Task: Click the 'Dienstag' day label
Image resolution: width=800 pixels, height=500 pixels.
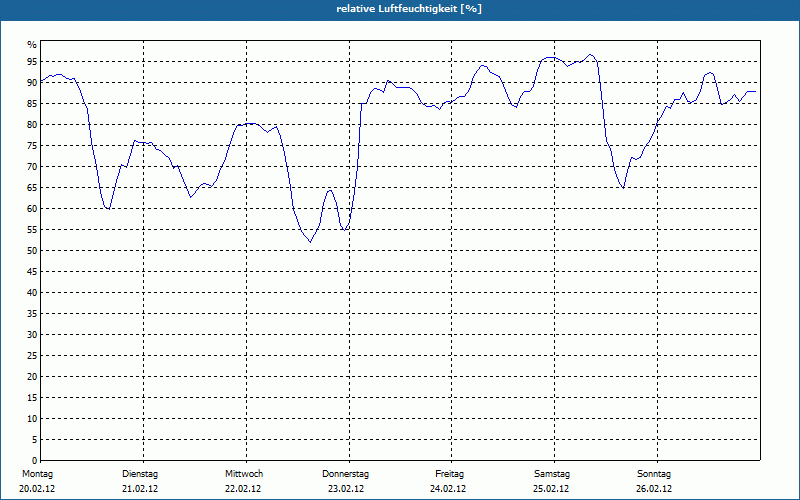Action: point(140,474)
